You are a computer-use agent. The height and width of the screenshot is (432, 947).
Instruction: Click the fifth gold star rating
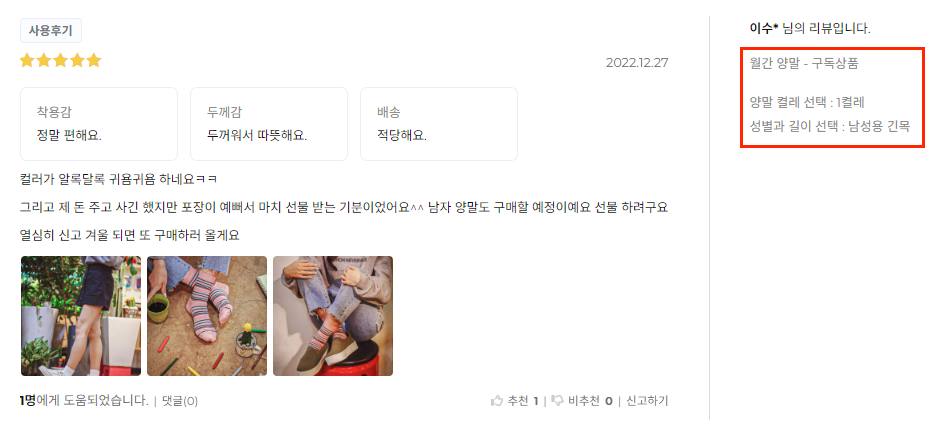click(94, 60)
